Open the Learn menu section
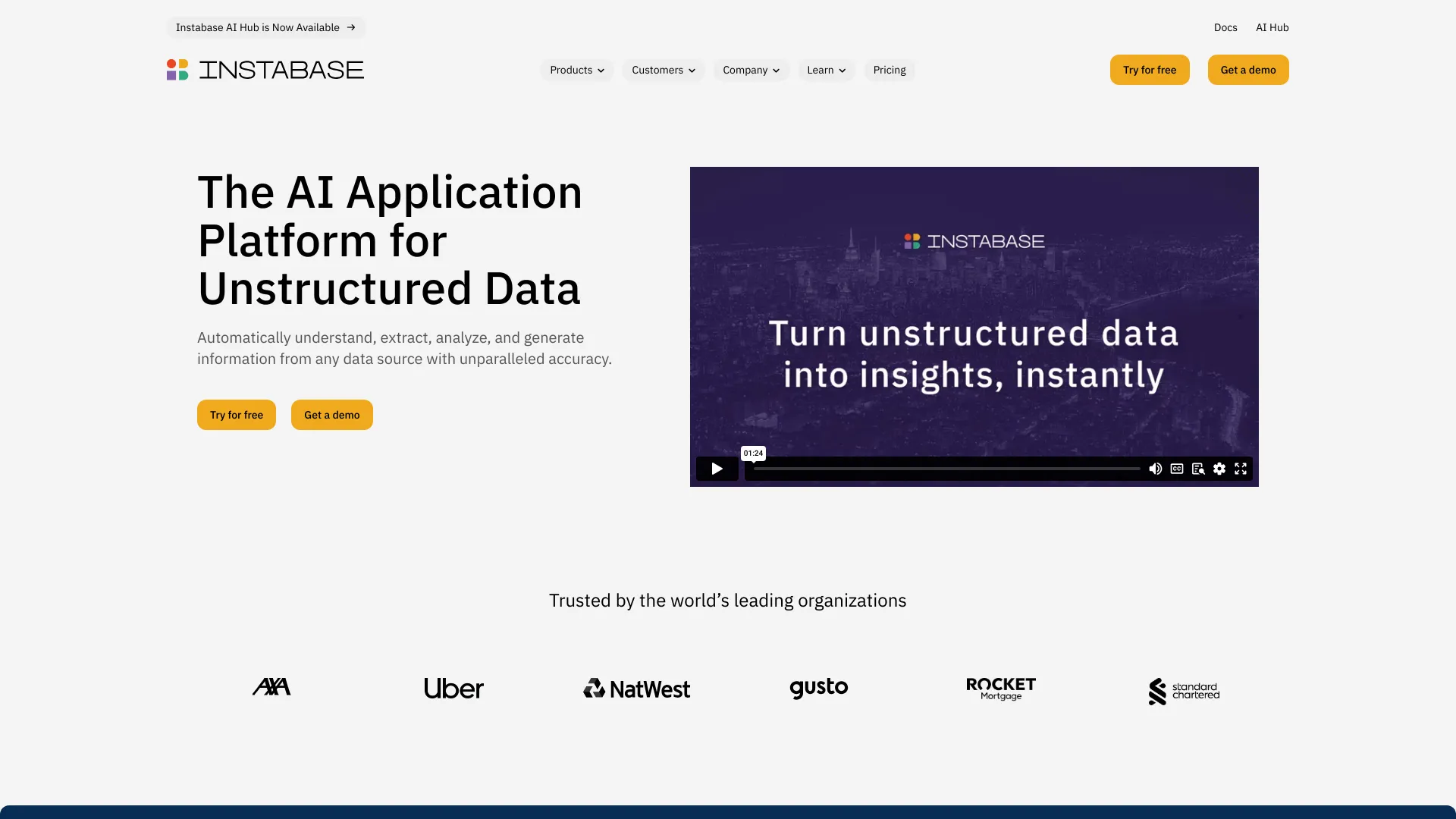This screenshot has height=819, width=1456. click(x=826, y=70)
